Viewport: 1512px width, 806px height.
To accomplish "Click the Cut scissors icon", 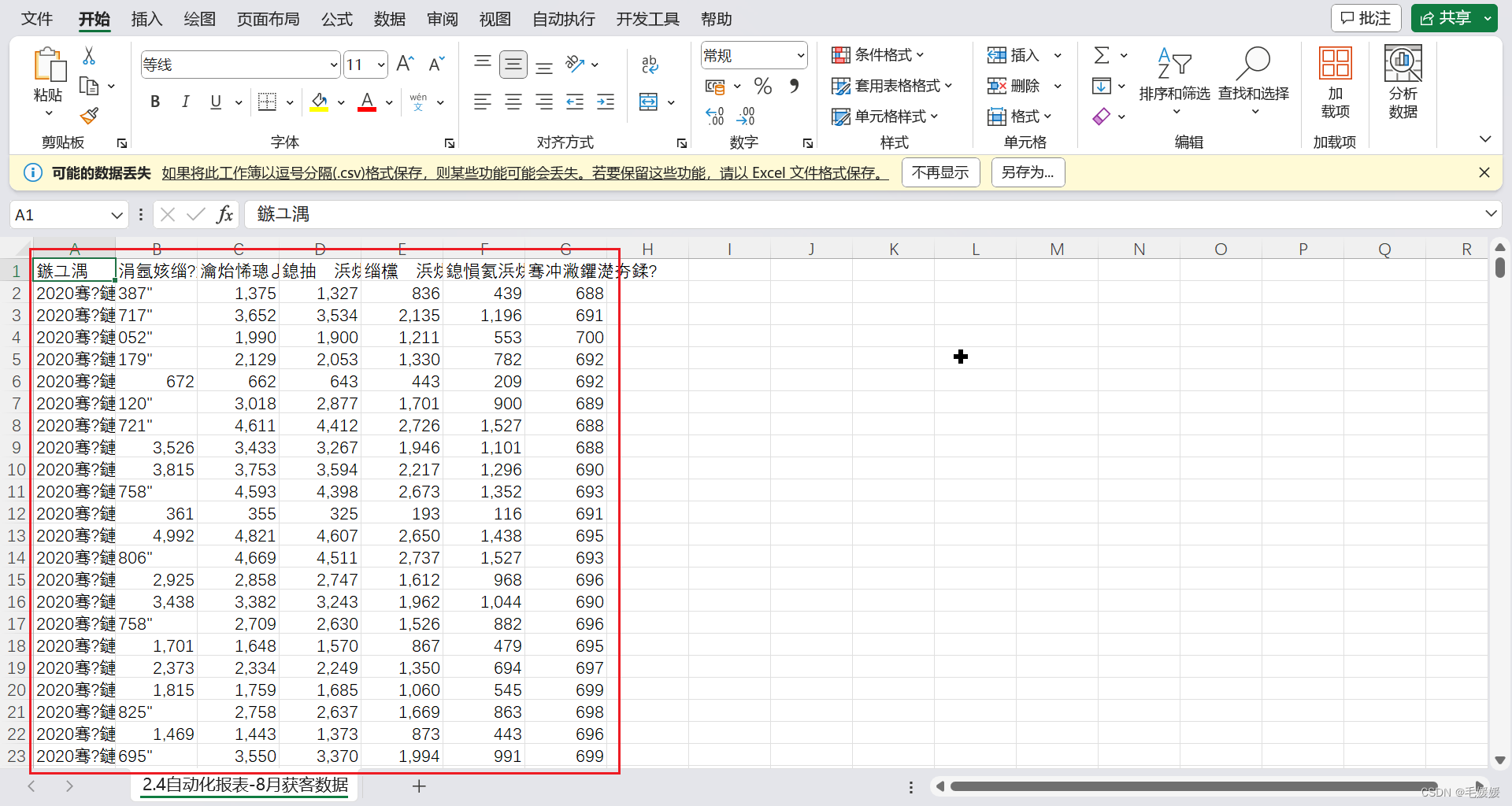I will 89,56.
